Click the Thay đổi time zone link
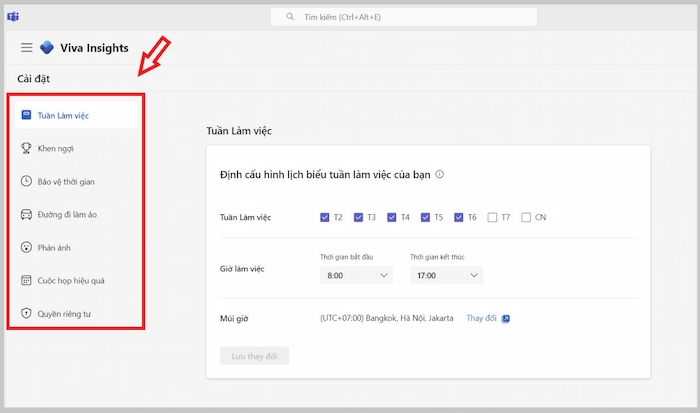The height and width of the screenshot is (413, 700). pyautogui.click(x=481, y=318)
